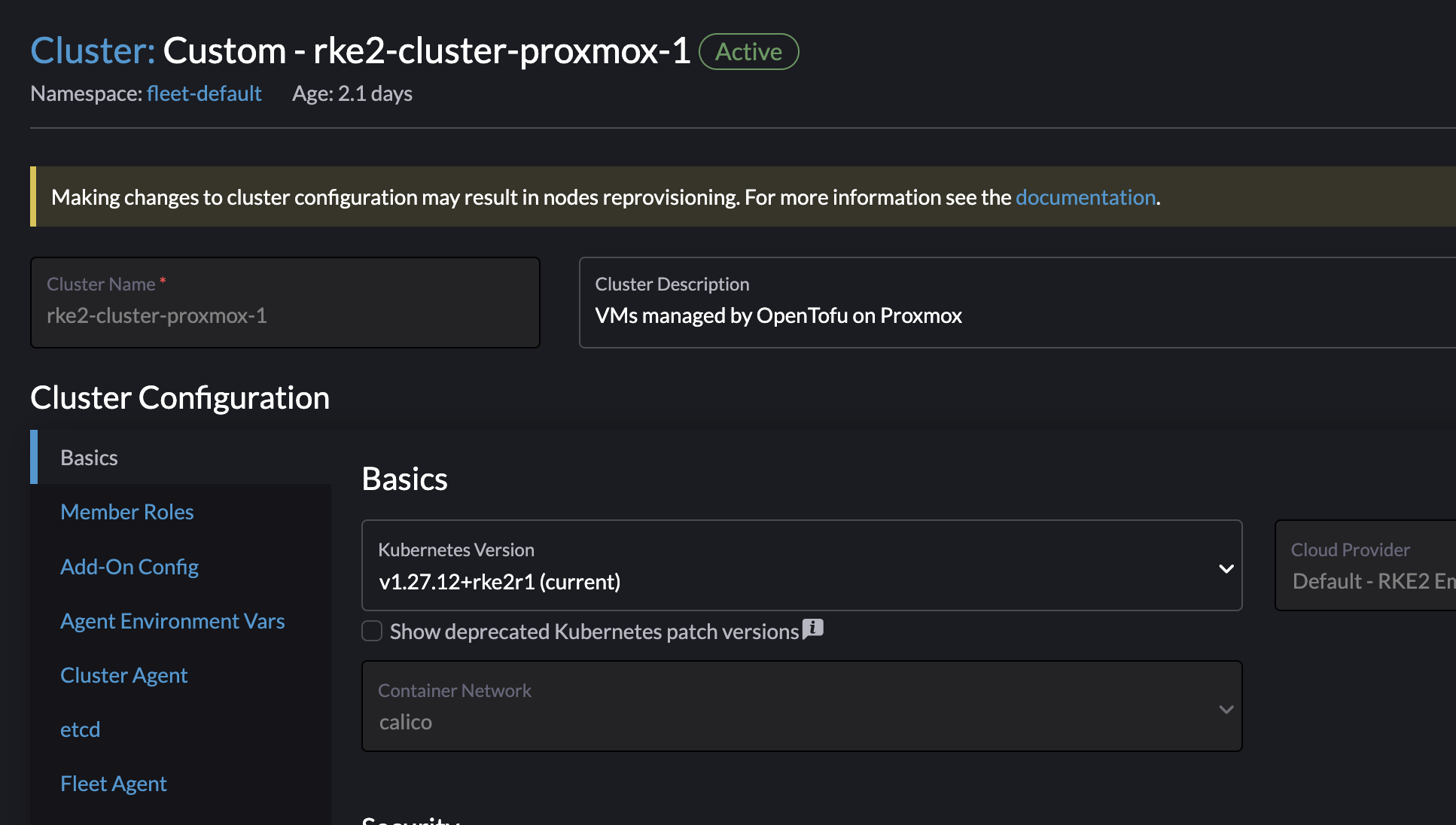Switch to the Add-On Config tab
Screen dimensions: 1456x825
click(x=129, y=566)
